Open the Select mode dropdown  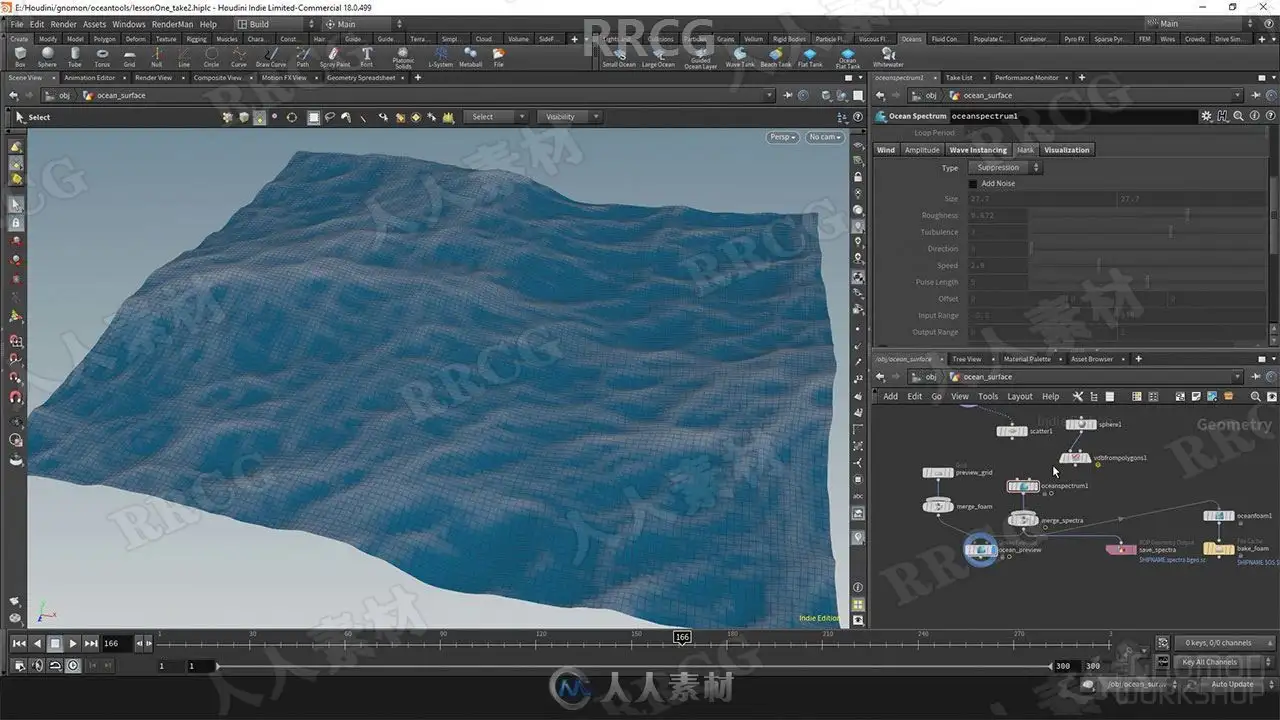click(497, 117)
